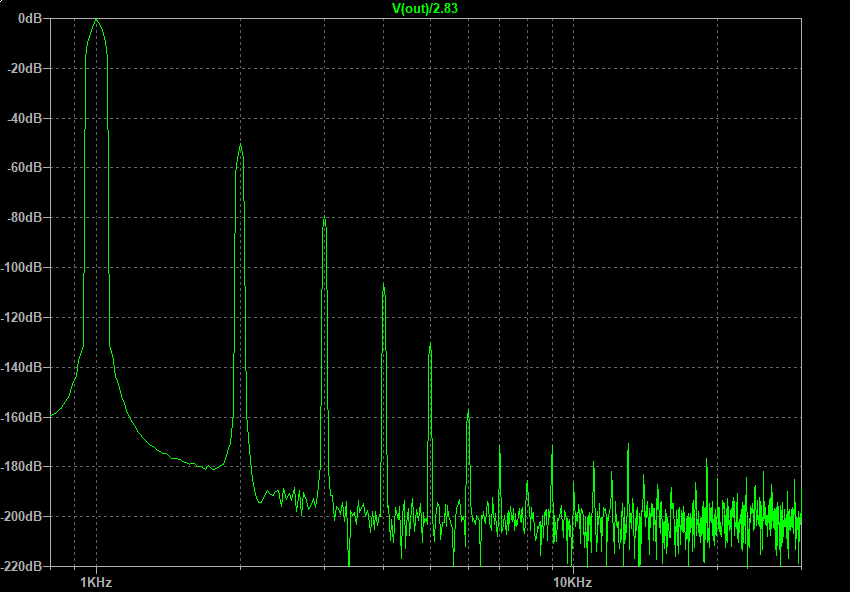The height and width of the screenshot is (592, 850).
Task: Click the -200dB axis label
Action: point(22,516)
